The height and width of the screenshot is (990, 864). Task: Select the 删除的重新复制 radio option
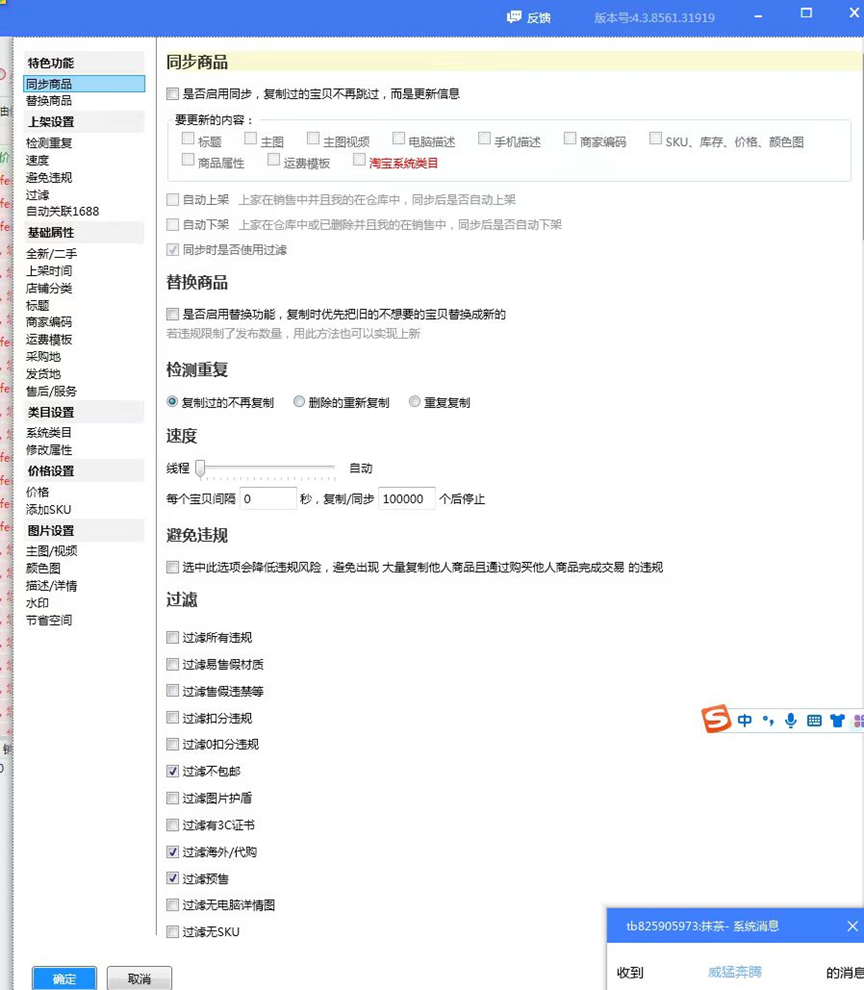click(x=298, y=400)
